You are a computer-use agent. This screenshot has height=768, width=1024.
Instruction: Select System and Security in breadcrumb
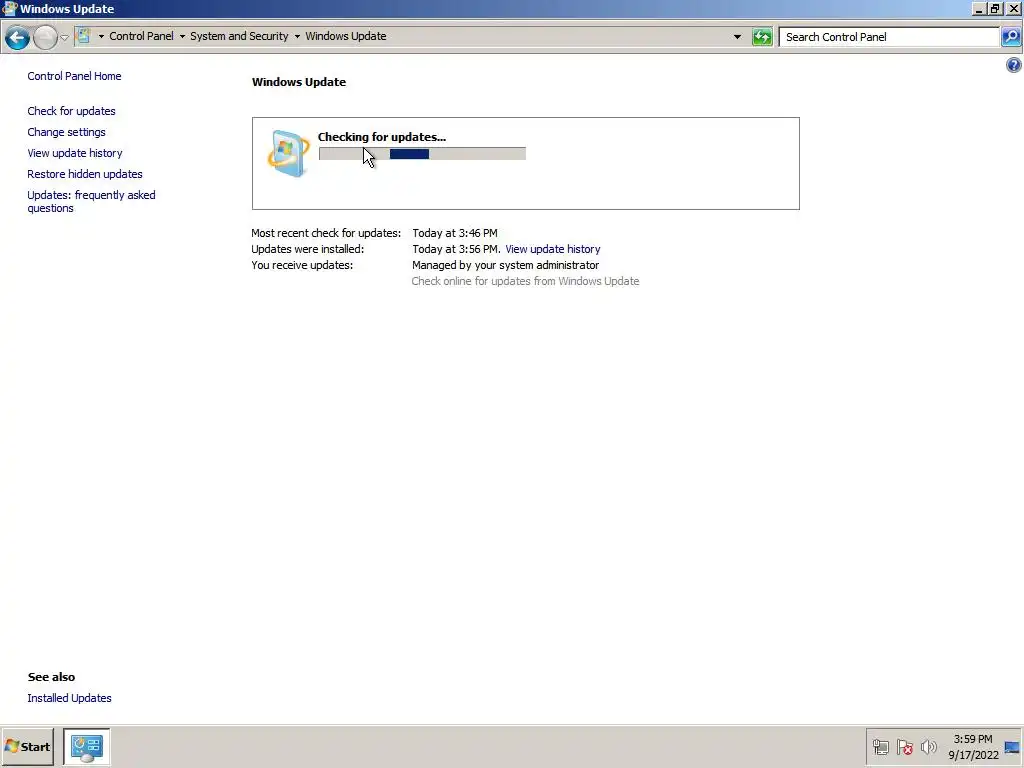click(x=239, y=36)
